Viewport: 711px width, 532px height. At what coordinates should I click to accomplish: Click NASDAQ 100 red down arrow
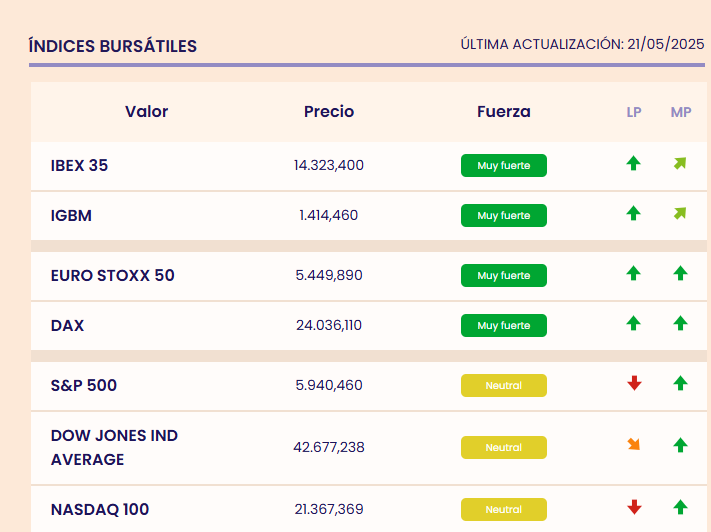tap(633, 507)
